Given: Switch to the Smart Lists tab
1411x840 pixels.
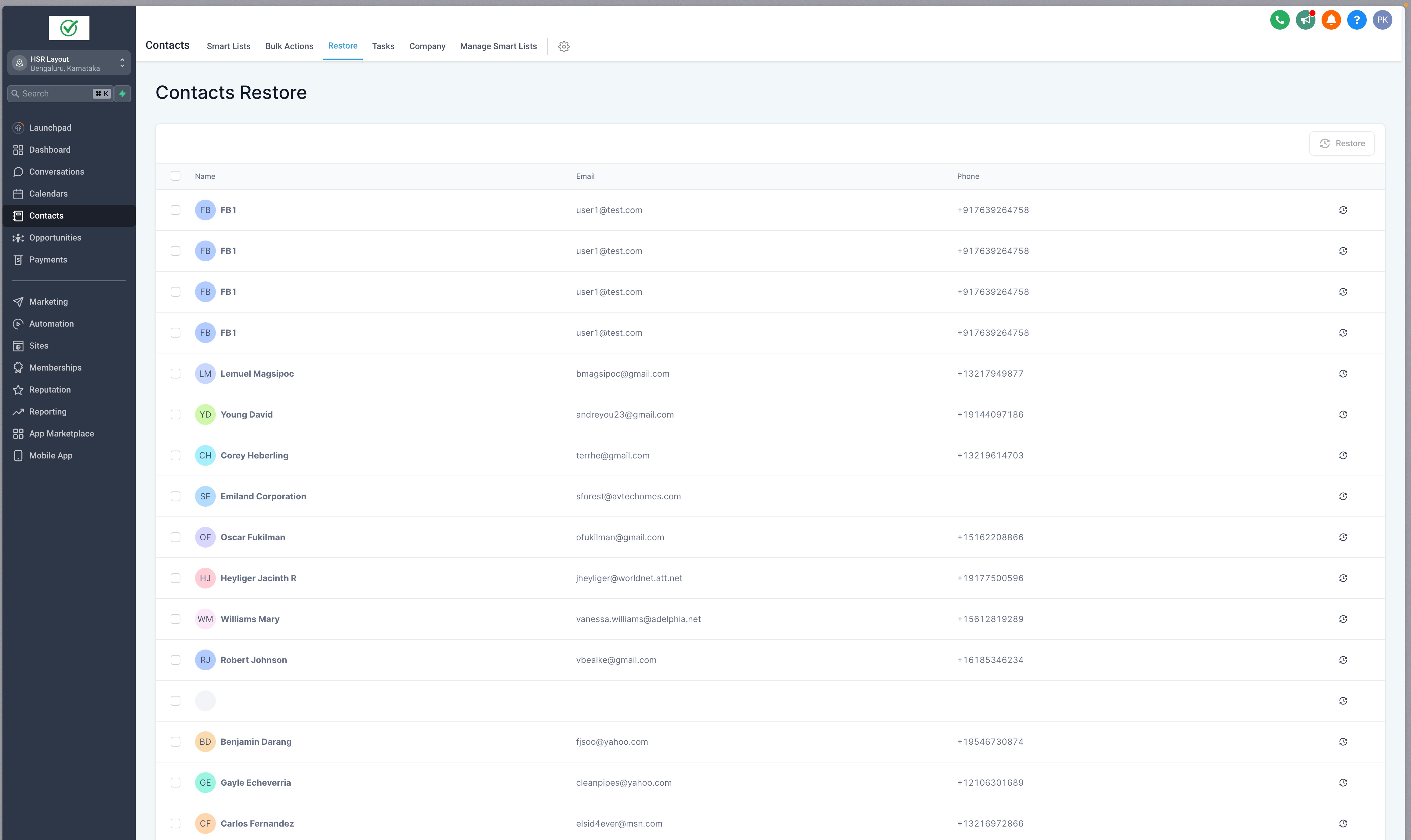Looking at the screenshot, I should (228, 46).
